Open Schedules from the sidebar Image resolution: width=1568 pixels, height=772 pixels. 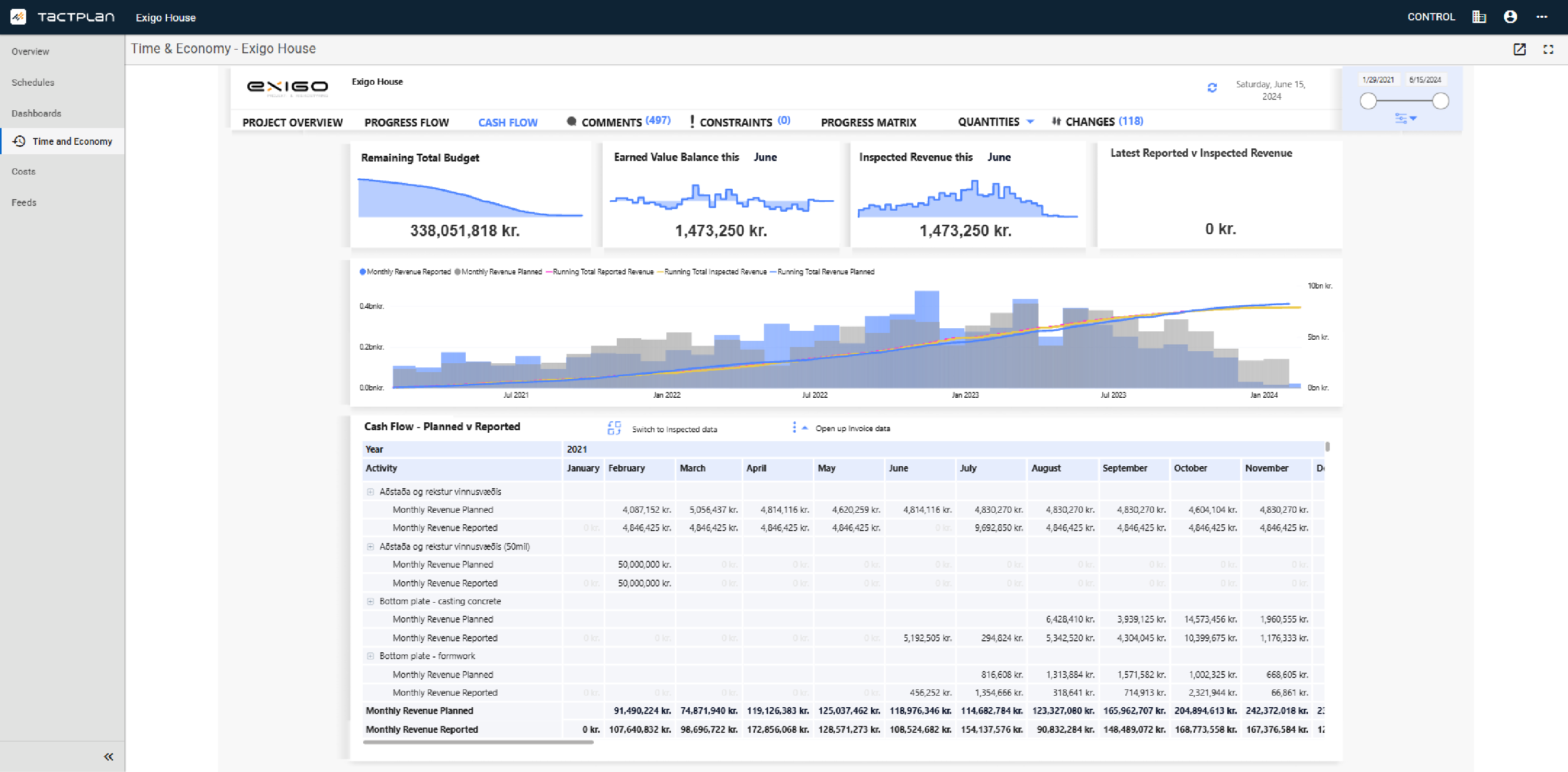point(33,82)
